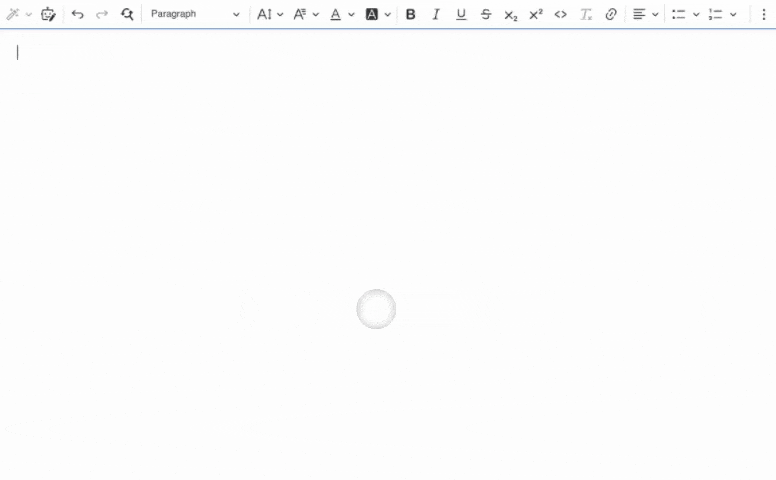The height and width of the screenshot is (480, 776).
Task: Open Find and Replace tool
Action: [127, 14]
